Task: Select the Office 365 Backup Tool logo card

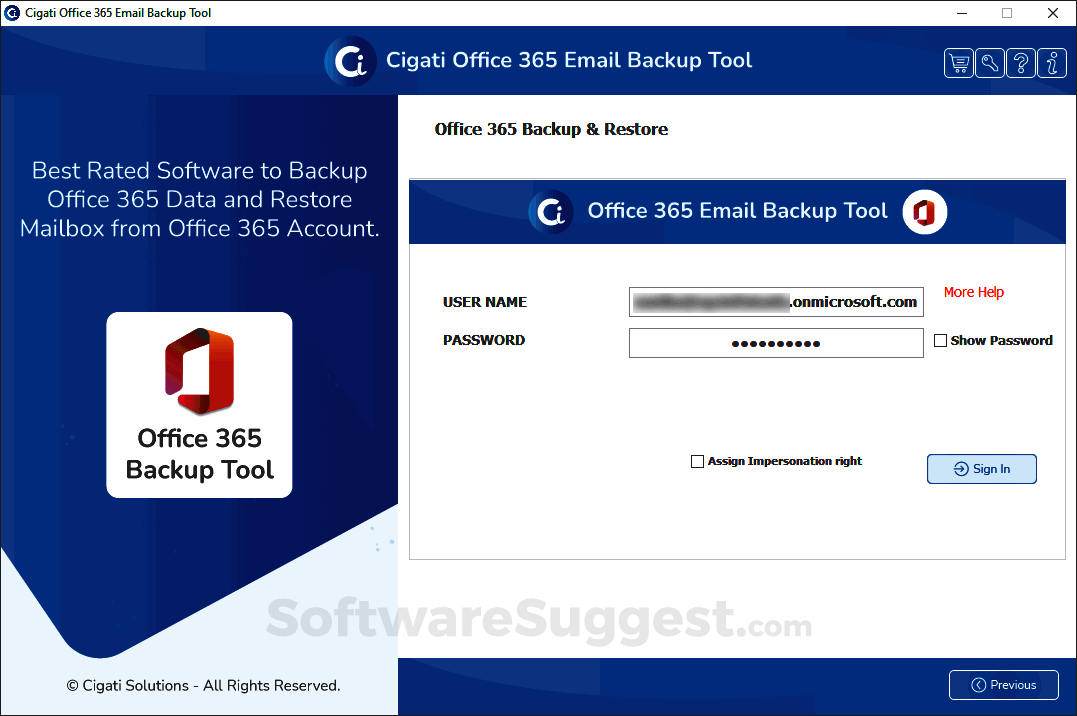Action: tap(198, 404)
